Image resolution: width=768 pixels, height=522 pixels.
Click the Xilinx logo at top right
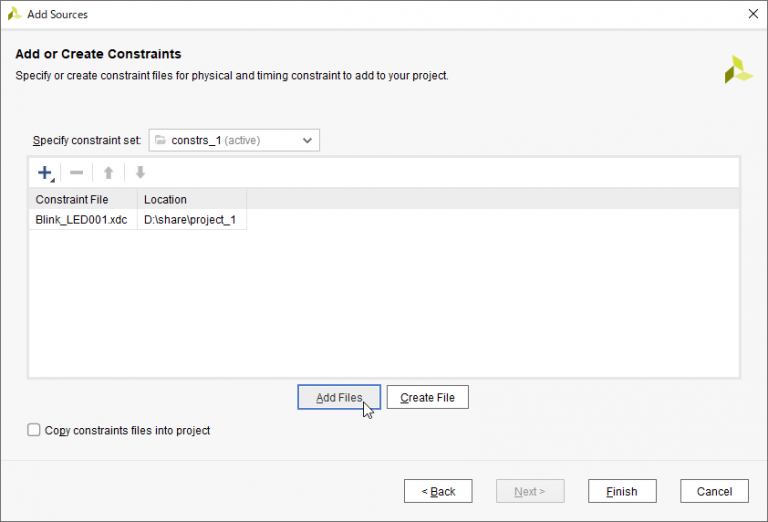click(738, 70)
